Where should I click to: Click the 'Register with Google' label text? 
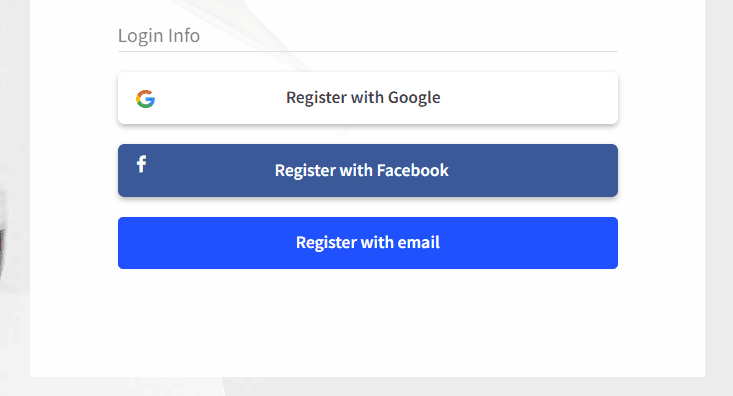tap(363, 98)
